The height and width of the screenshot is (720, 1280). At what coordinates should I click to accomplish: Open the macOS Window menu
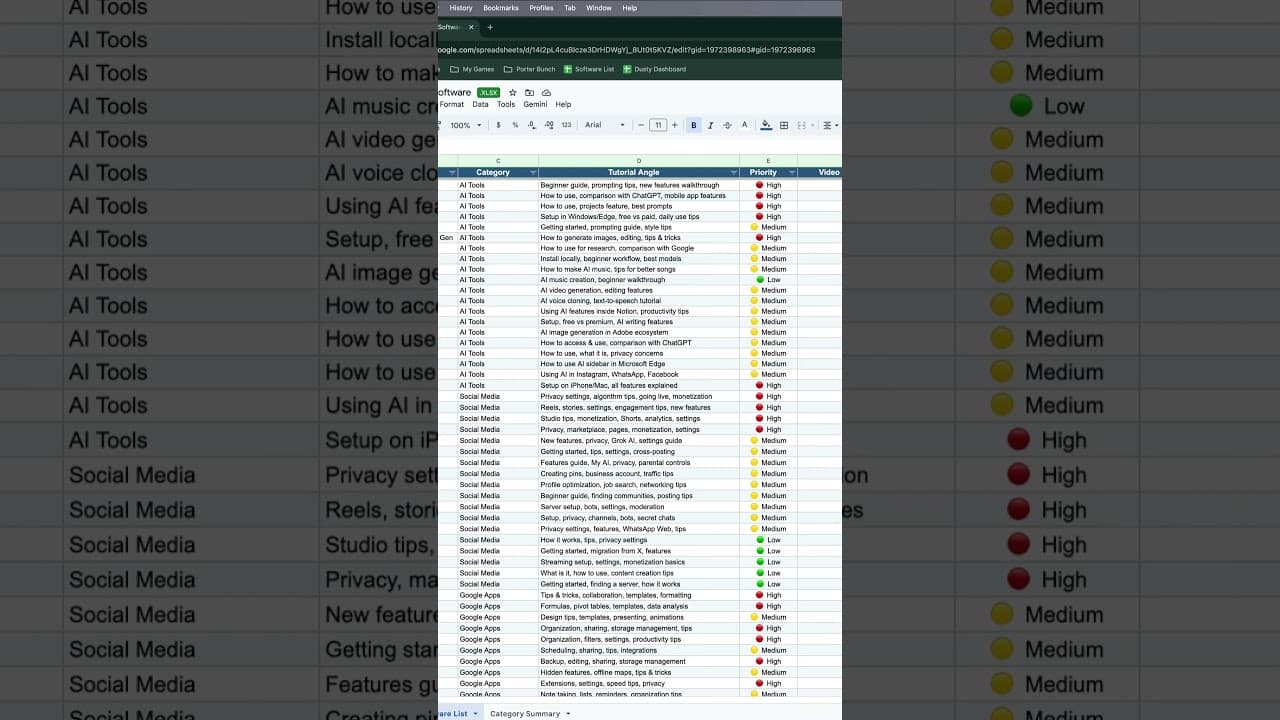click(x=599, y=8)
